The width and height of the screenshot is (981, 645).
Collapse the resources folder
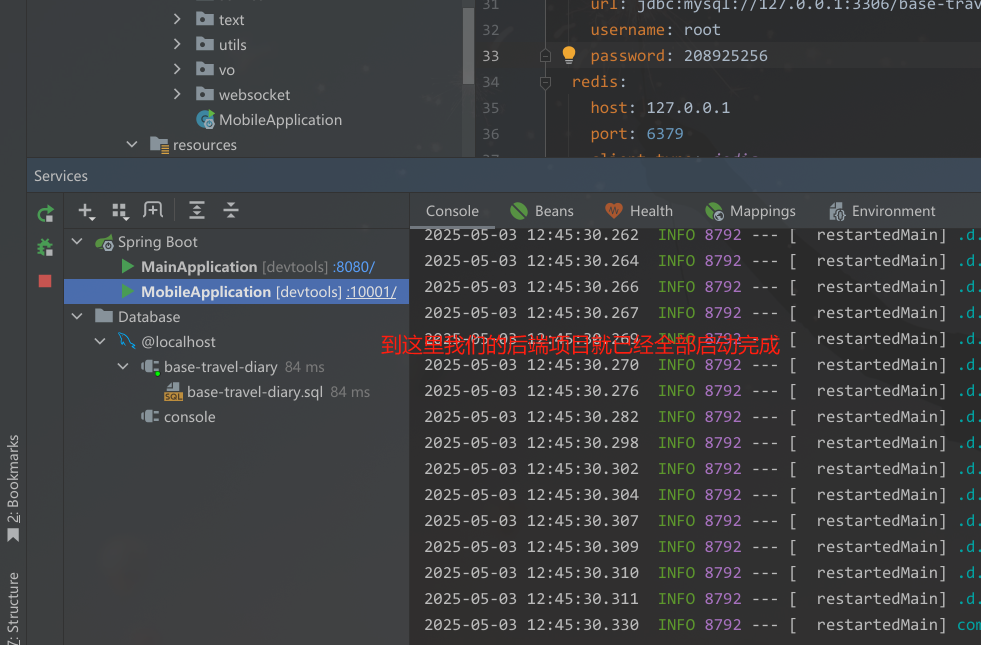tap(131, 145)
